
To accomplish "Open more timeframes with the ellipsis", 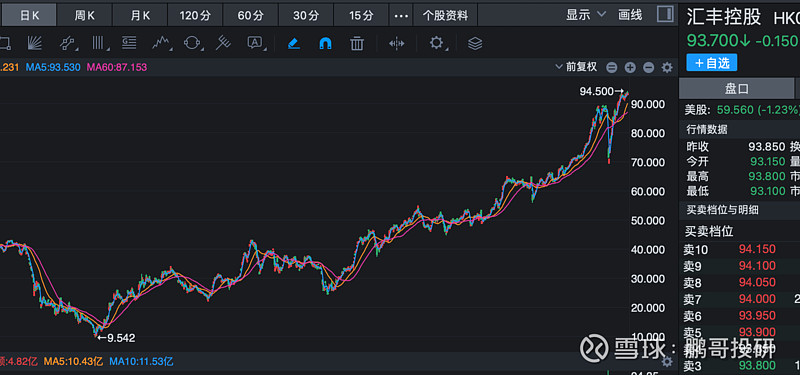I will [x=401, y=15].
